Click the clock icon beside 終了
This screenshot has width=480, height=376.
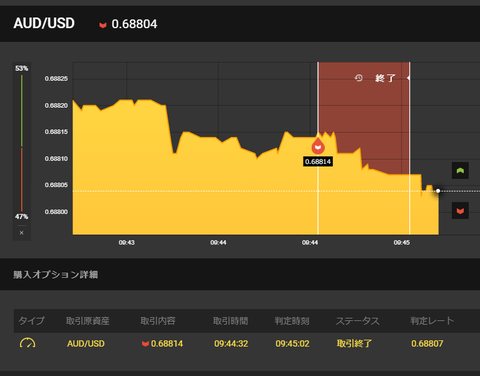pos(359,78)
